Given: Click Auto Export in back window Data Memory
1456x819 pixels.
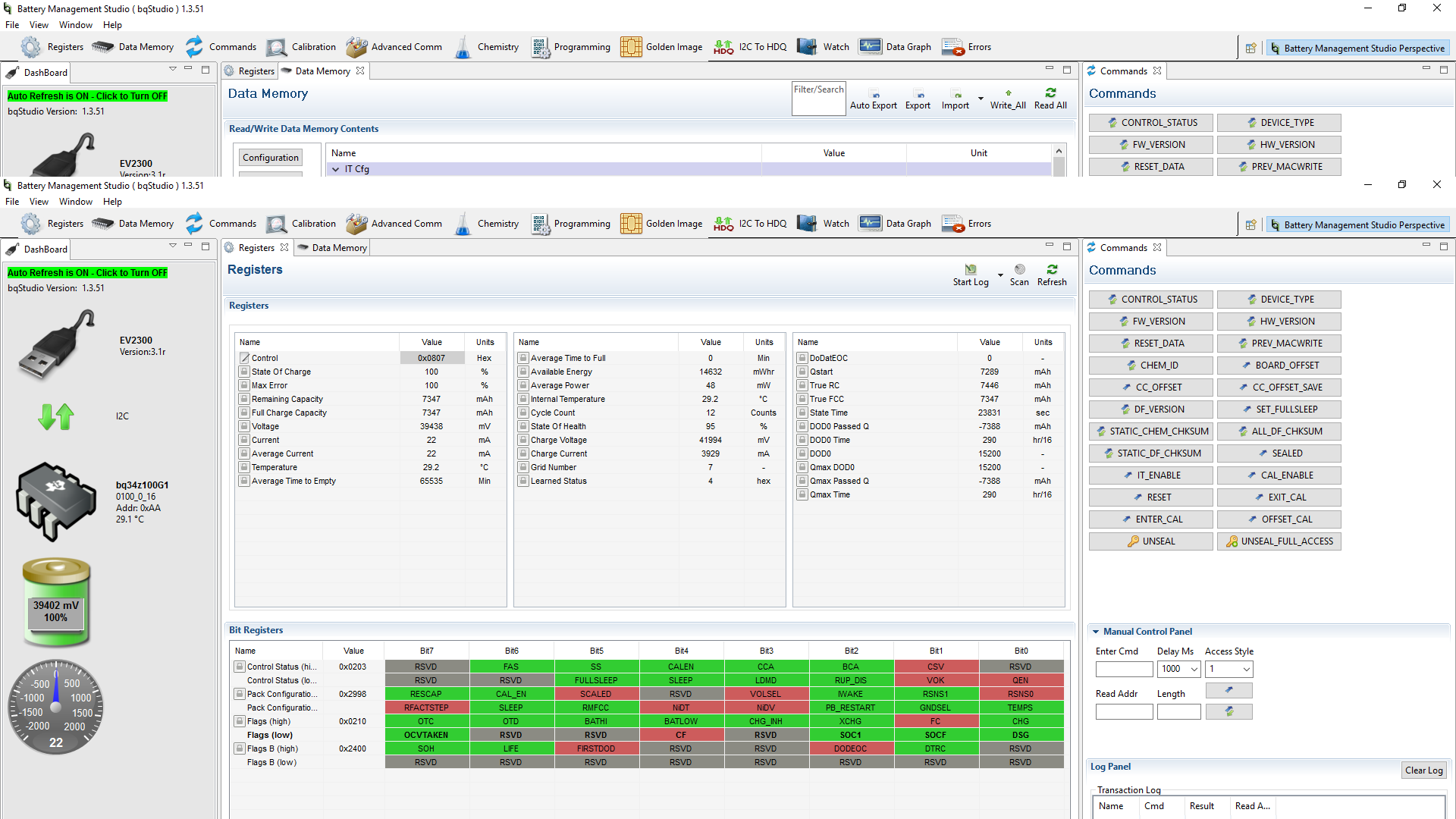Looking at the screenshot, I should [874, 99].
